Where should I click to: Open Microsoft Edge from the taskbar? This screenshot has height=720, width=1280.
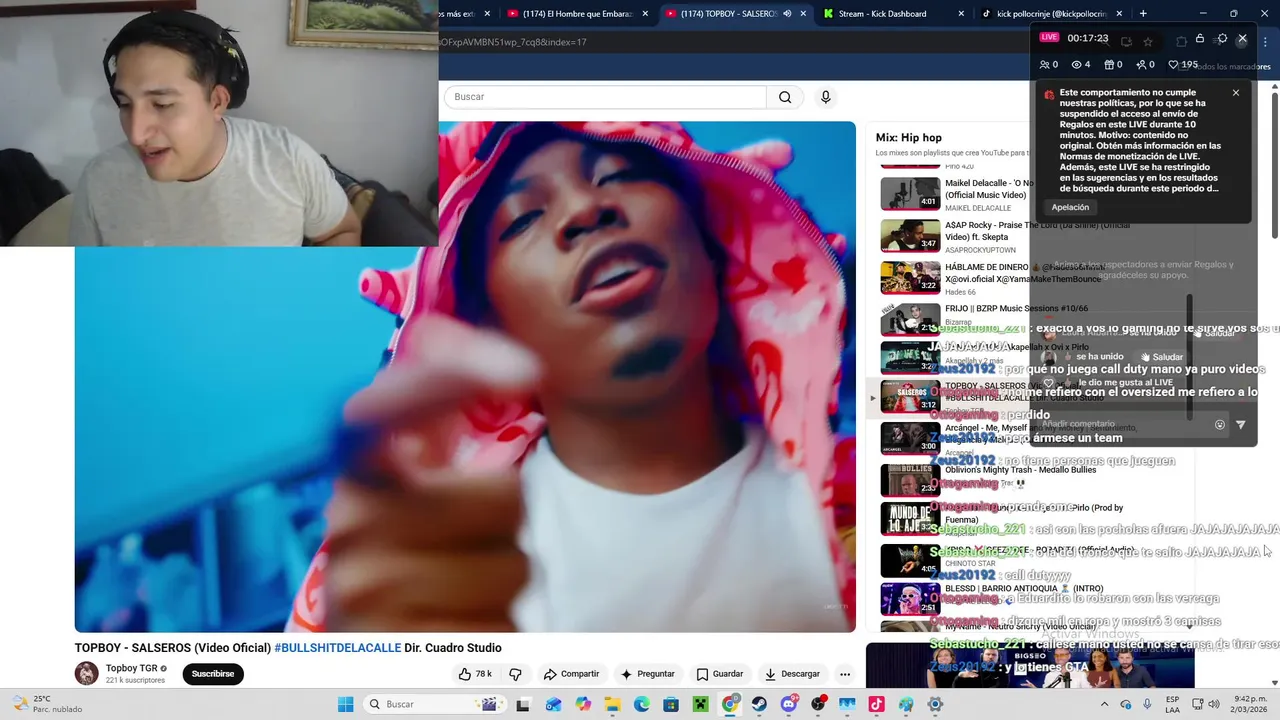coord(642,704)
